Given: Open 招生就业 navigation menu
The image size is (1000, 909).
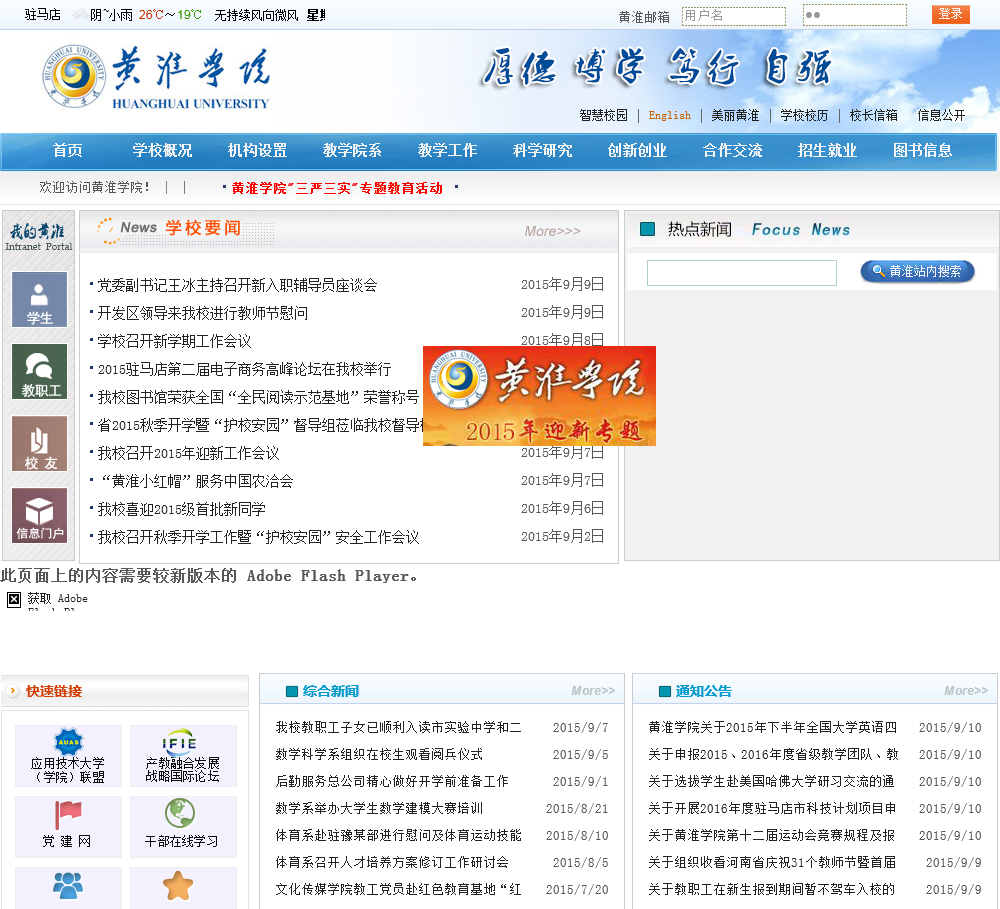Looking at the screenshot, I should (827, 151).
